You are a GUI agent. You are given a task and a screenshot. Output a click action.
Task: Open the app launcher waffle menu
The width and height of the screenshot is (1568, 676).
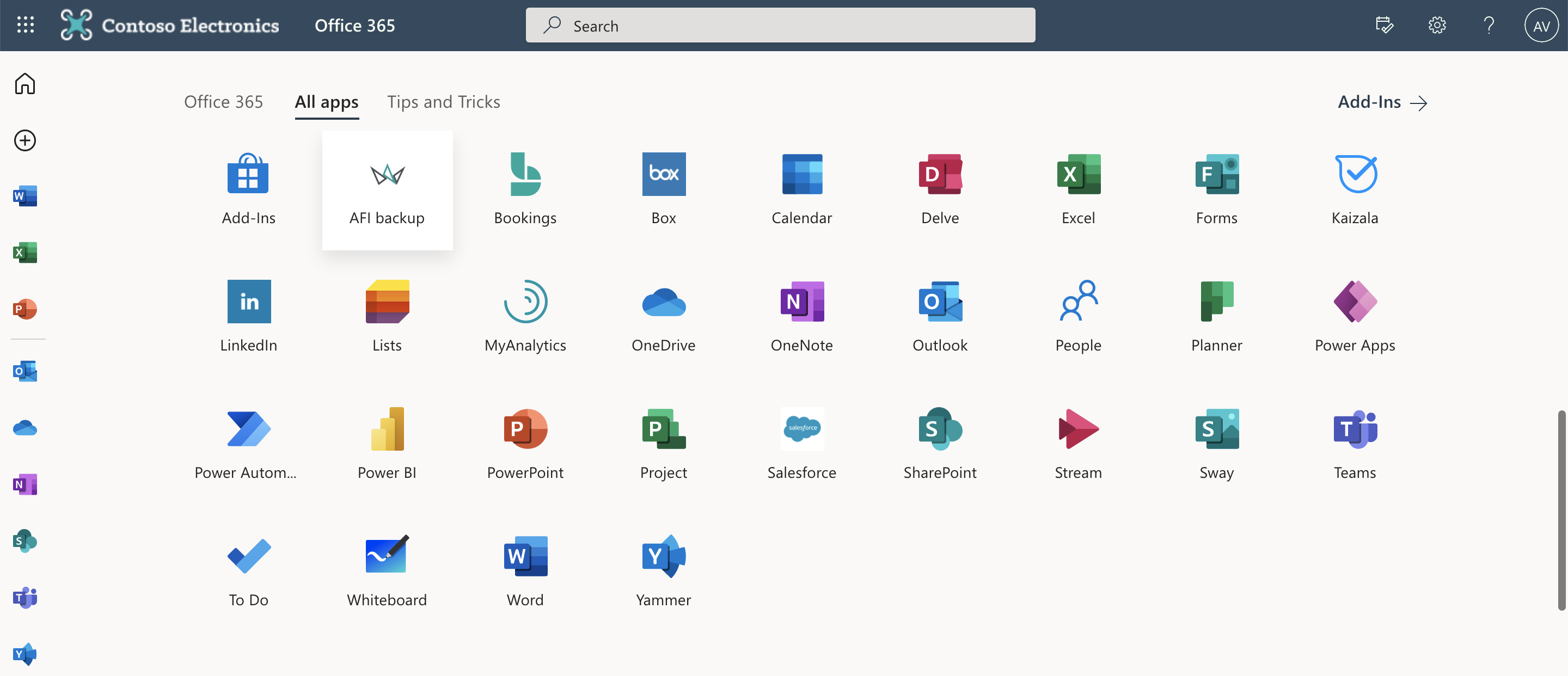pos(26,25)
